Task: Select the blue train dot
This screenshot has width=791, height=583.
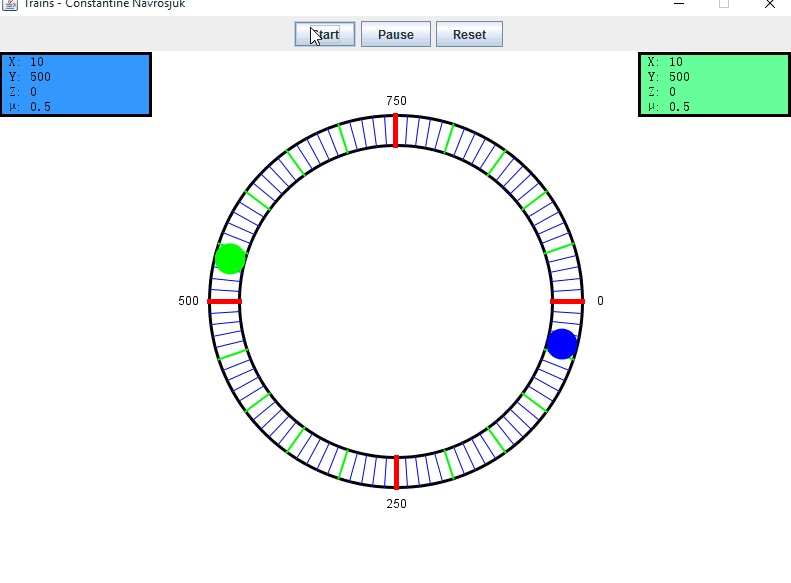Action: coord(562,344)
